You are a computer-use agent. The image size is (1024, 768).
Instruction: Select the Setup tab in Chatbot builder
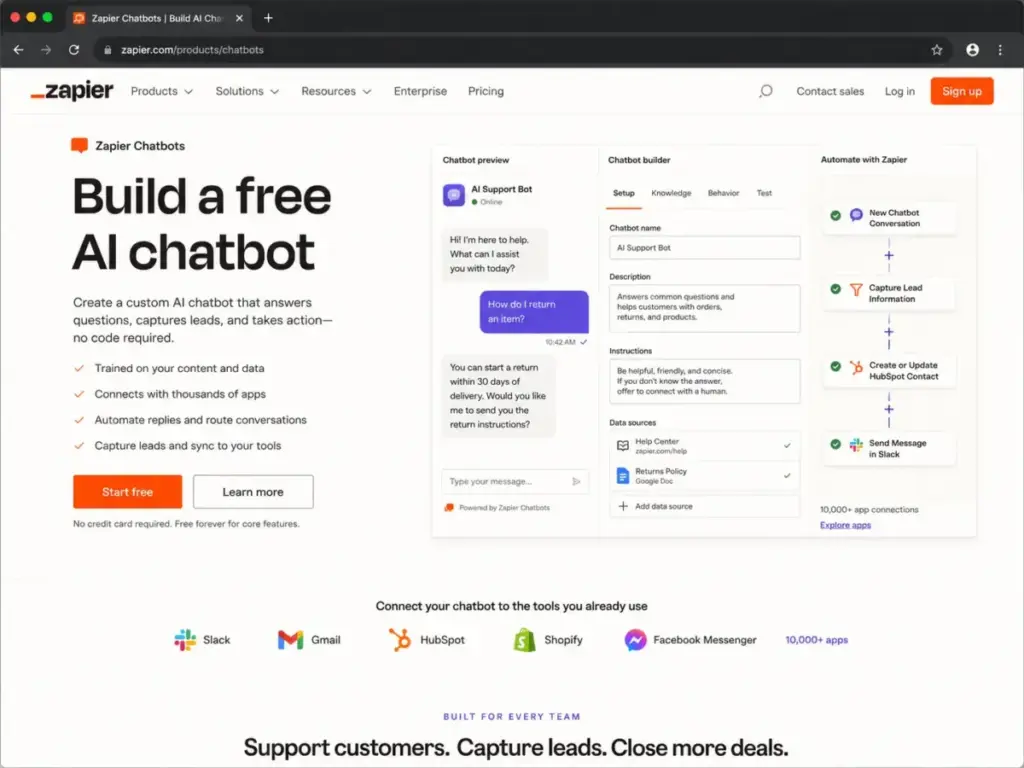[624, 193]
